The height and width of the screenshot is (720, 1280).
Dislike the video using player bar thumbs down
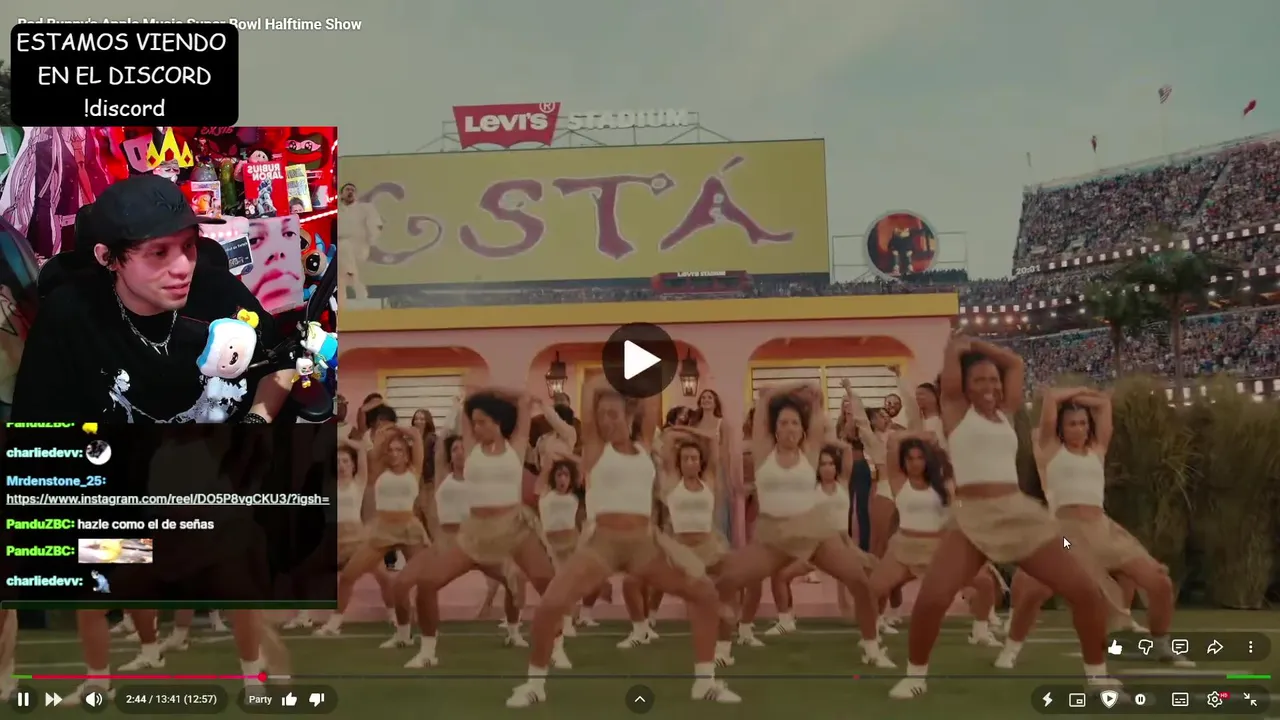click(x=317, y=699)
